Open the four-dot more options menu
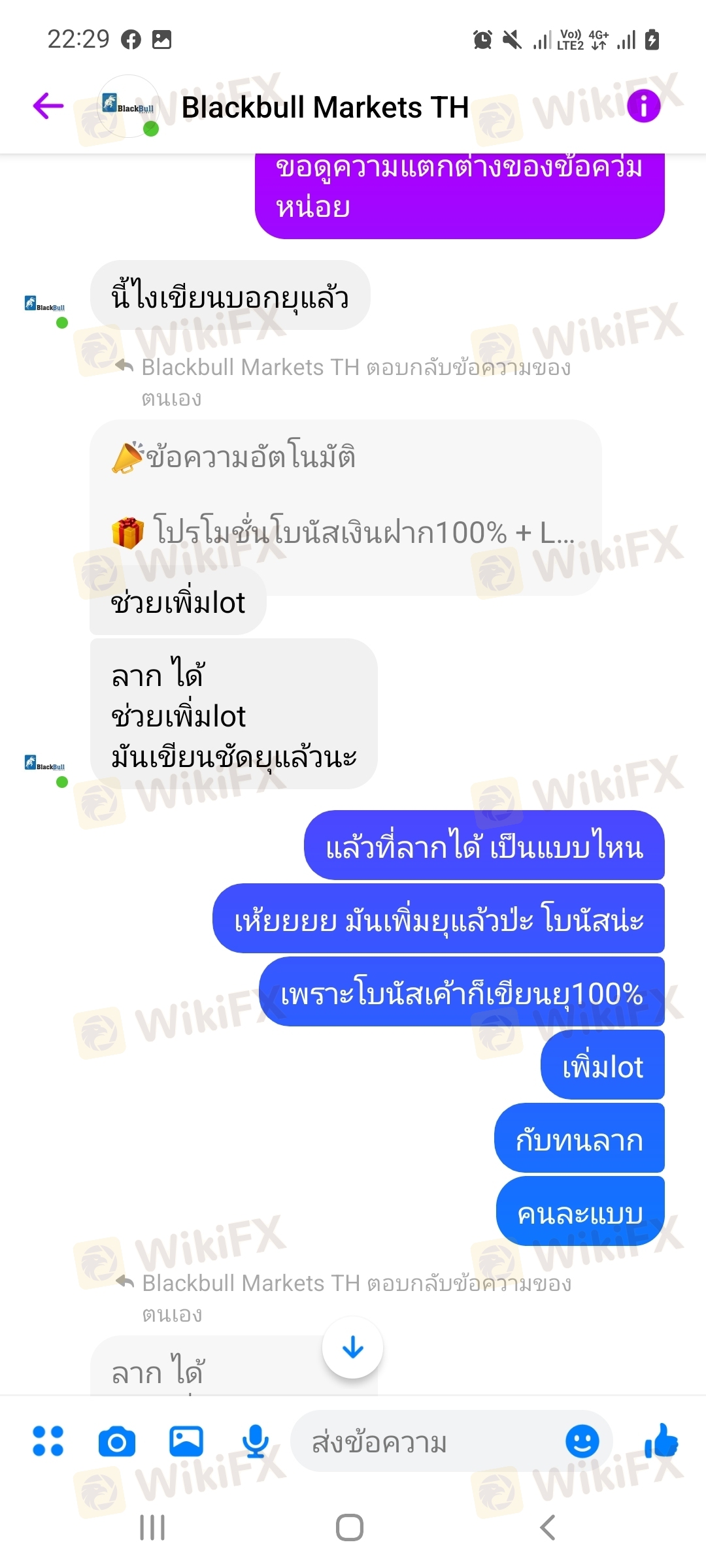This screenshot has width=706, height=1568. (x=48, y=1441)
